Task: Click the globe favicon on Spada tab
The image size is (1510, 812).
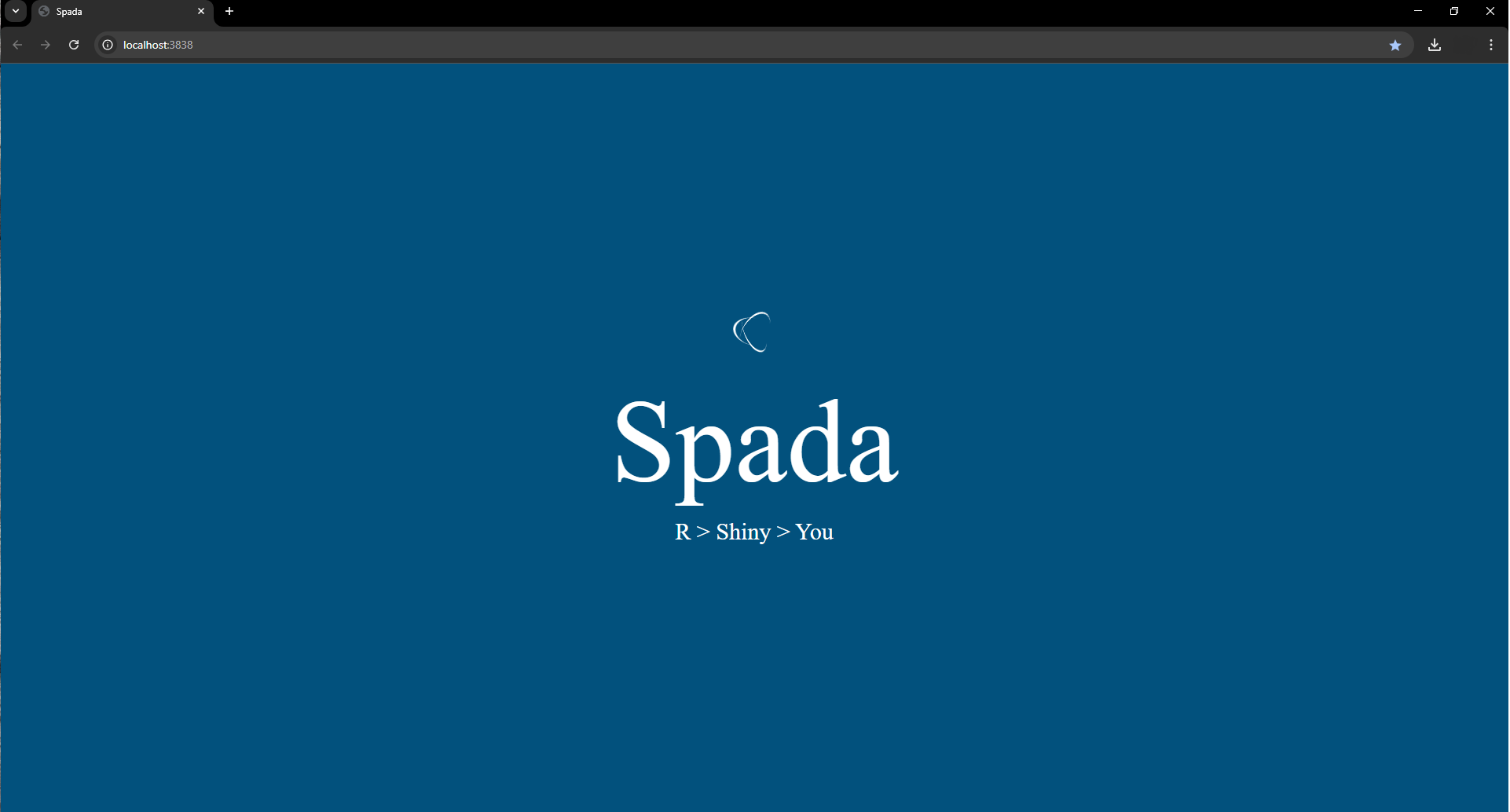Action: [x=45, y=12]
